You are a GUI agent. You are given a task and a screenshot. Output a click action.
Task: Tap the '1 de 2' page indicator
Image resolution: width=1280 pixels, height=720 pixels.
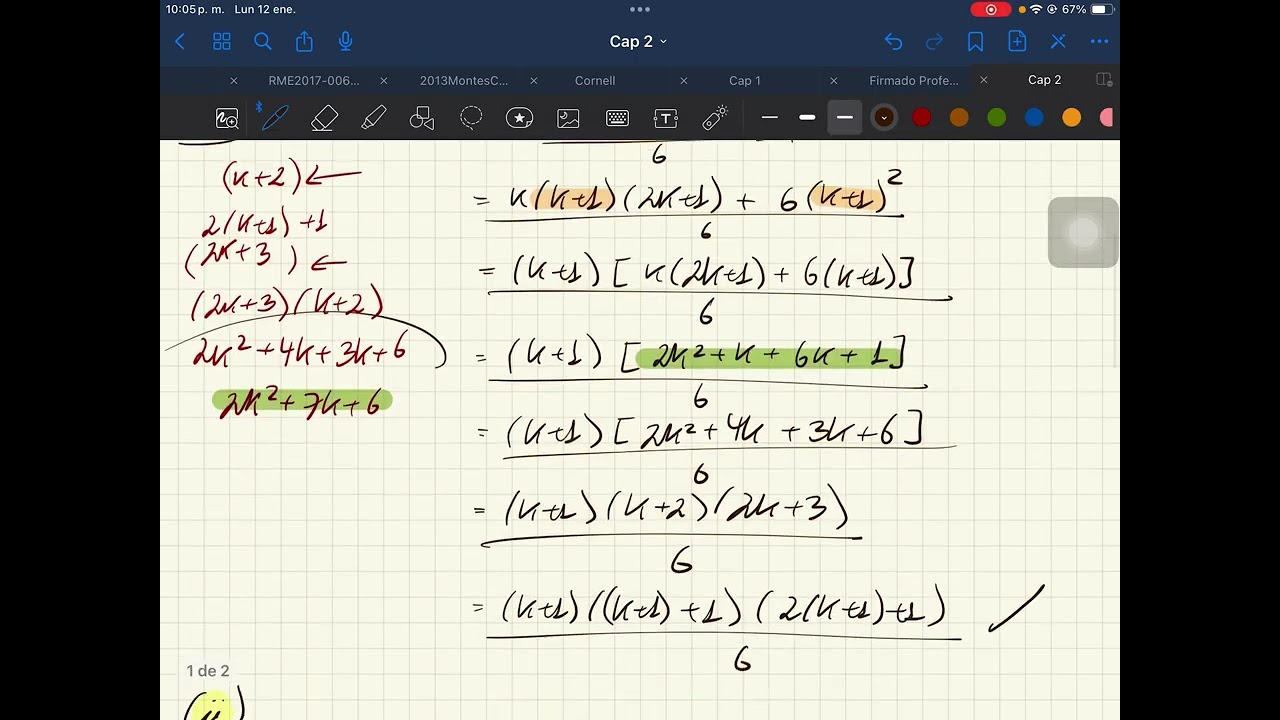tap(208, 671)
